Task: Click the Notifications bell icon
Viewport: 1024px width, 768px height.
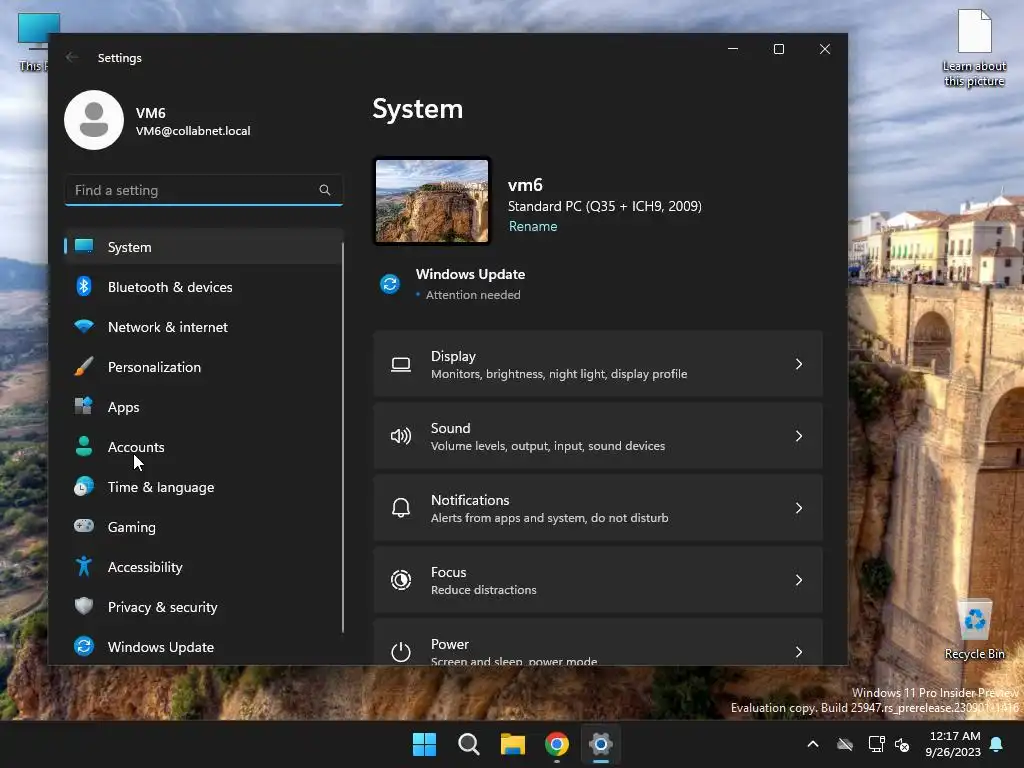Action: [x=401, y=508]
